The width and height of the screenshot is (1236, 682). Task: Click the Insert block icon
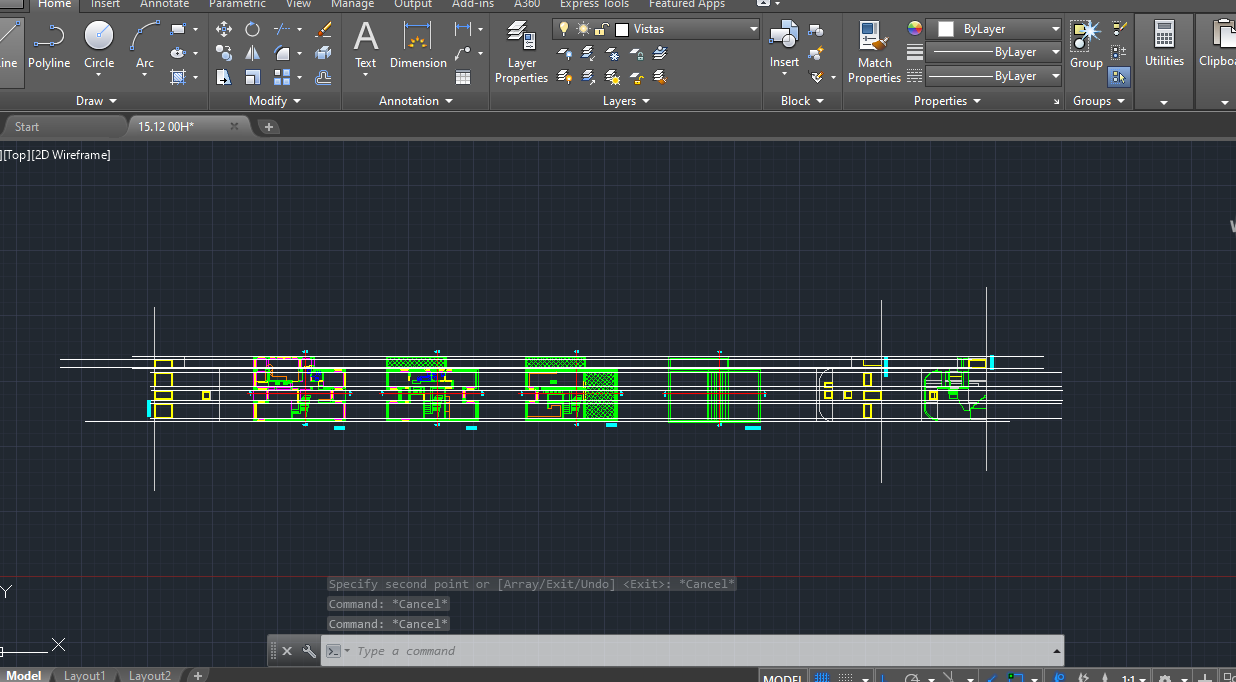[784, 46]
